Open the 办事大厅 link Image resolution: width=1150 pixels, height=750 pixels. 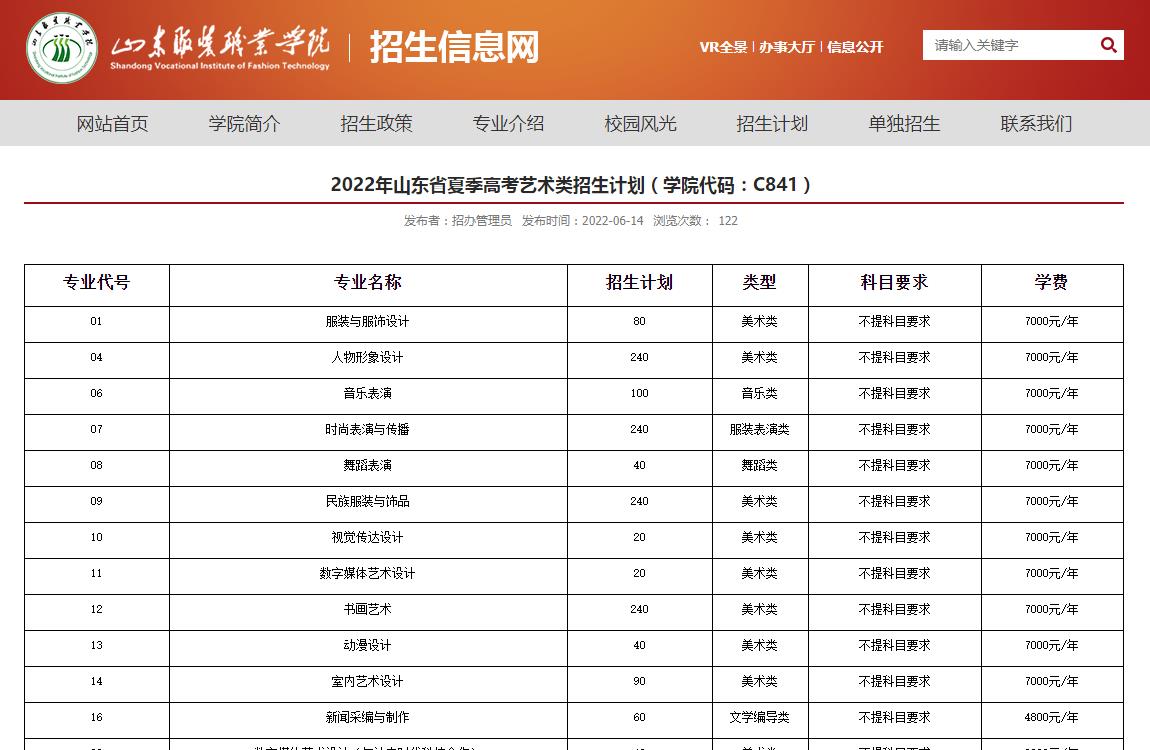[x=787, y=47]
